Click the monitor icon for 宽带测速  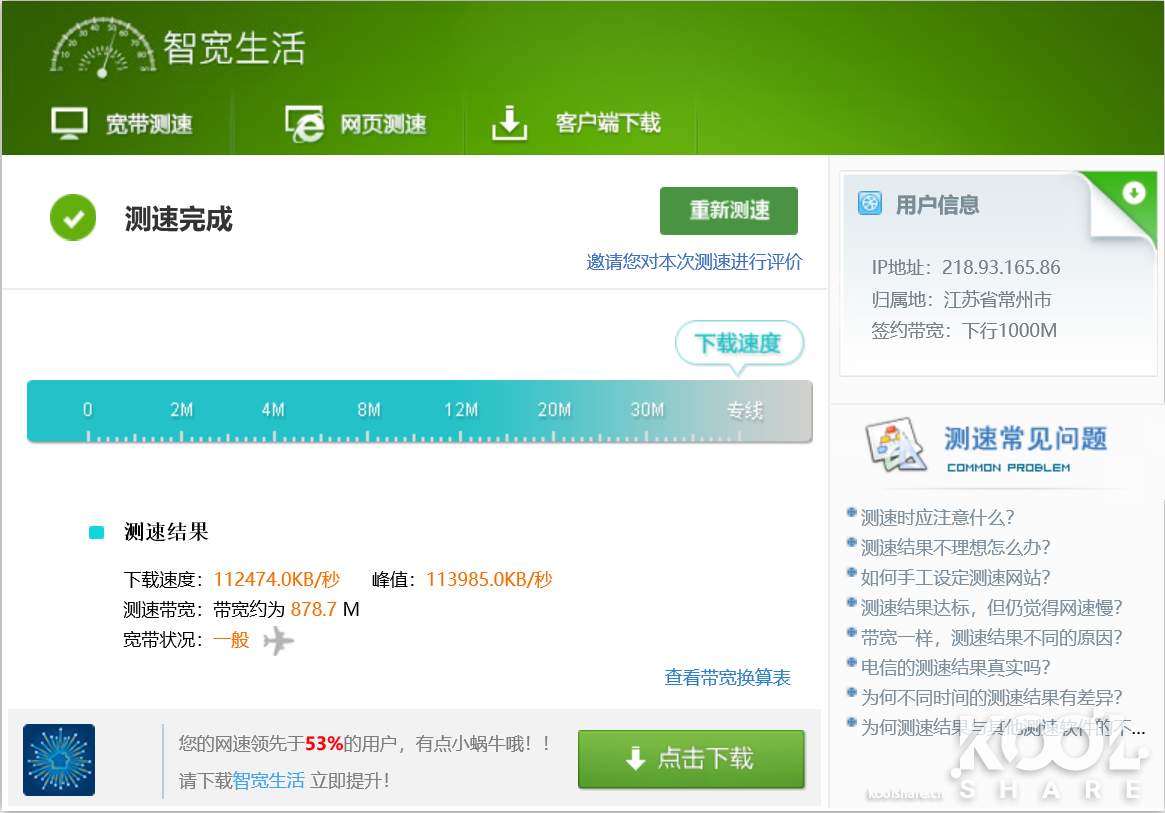click(x=69, y=123)
